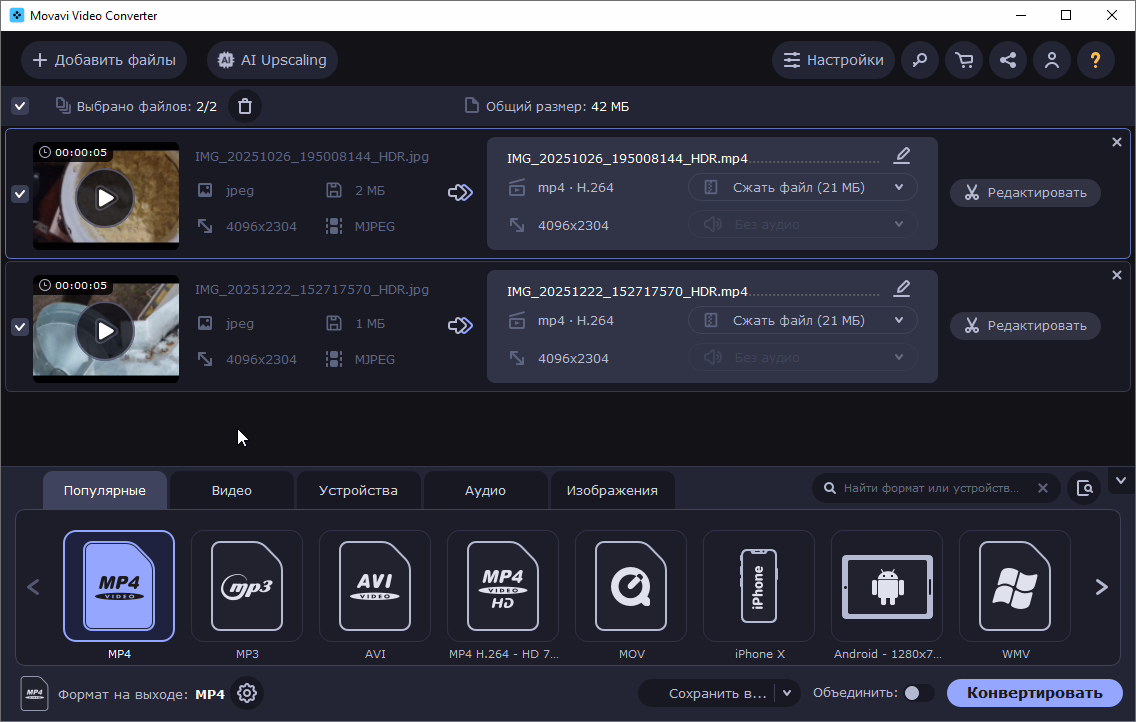Screen dimensions: 1136x722
Task: Click the MP4 output format file icon
Action: (x=34, y=694)
